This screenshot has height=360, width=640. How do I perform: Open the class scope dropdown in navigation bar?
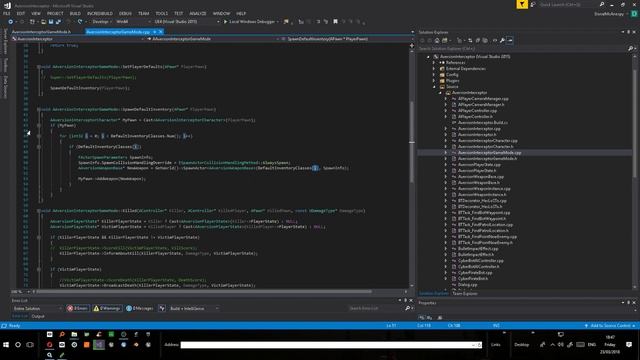tap(213, 39)
